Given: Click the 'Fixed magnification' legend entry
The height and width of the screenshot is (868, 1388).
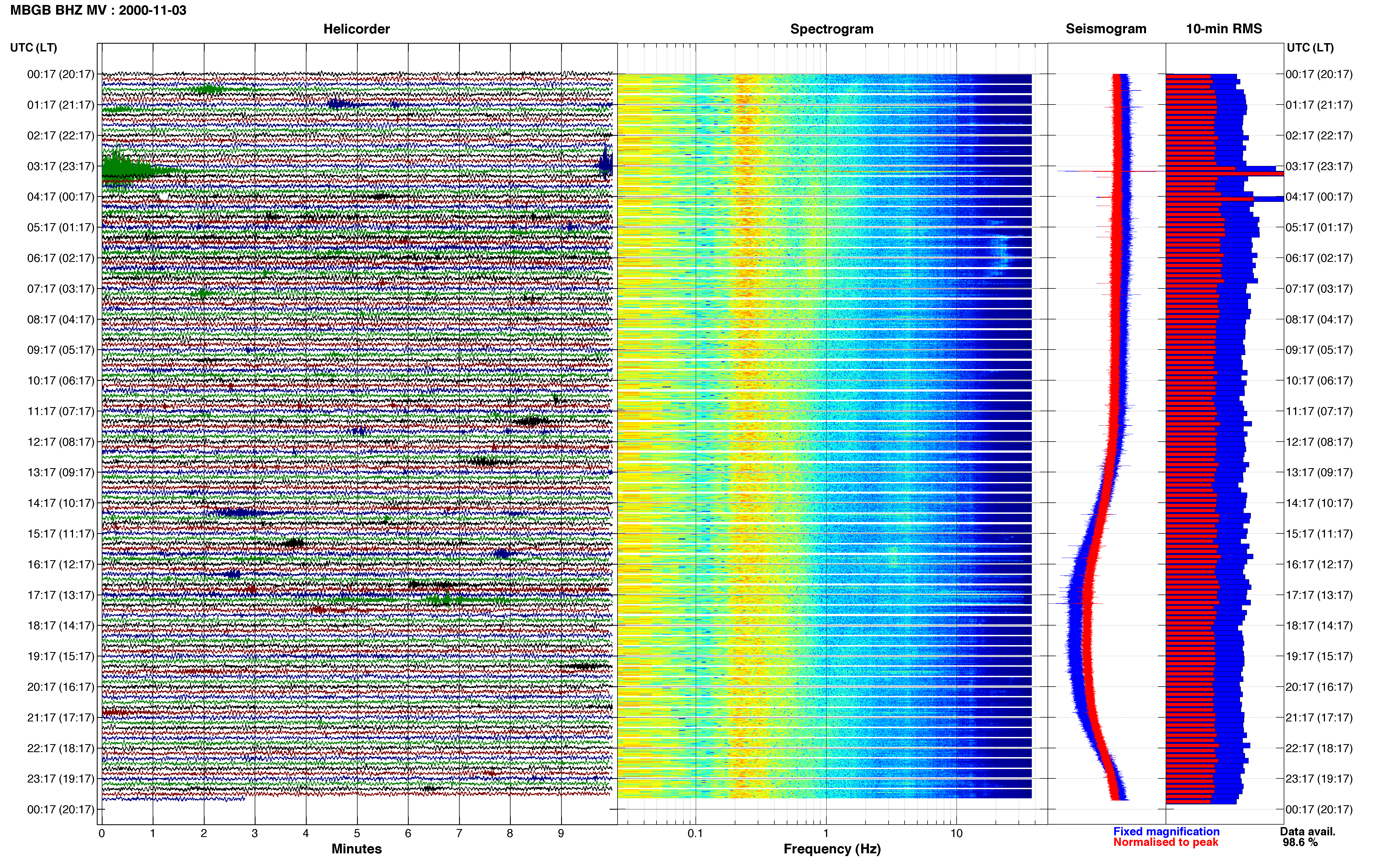Looking at the screenshot, I should 1166,831.
